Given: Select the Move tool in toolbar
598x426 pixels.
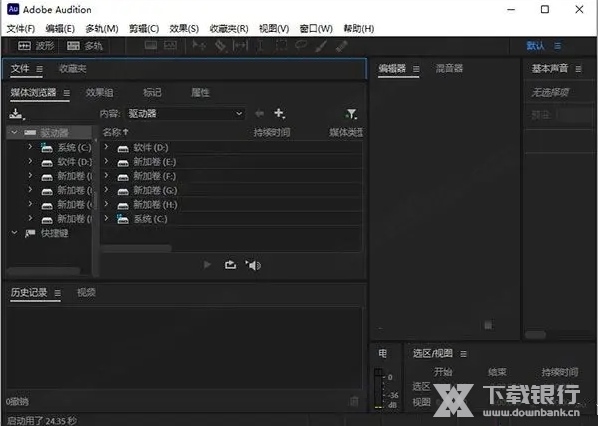Looking at the screenshot, I should coord(199,46).
